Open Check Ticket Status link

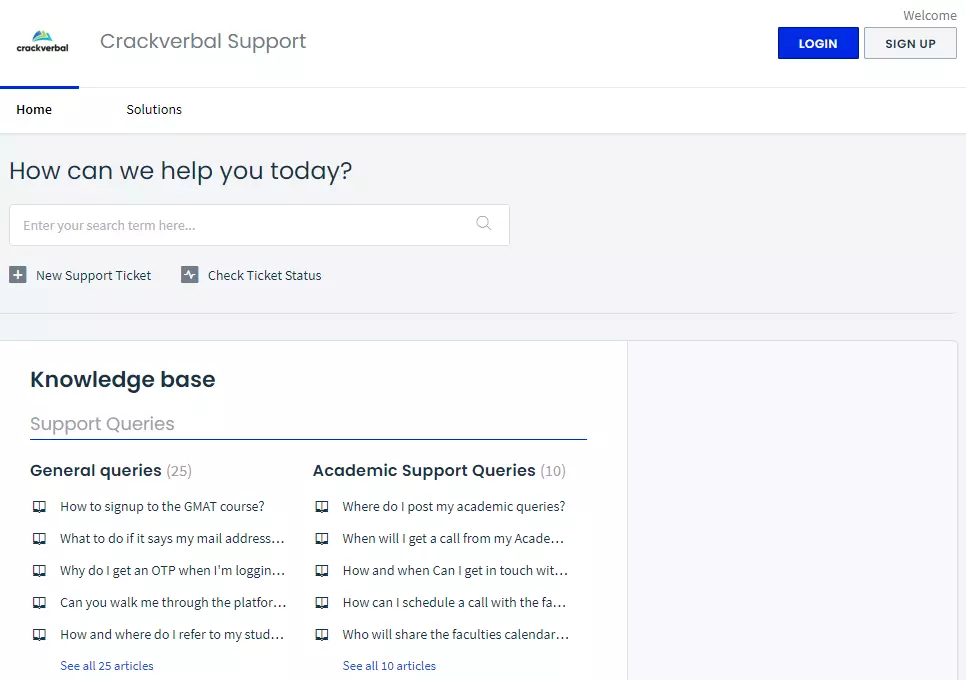264,275
